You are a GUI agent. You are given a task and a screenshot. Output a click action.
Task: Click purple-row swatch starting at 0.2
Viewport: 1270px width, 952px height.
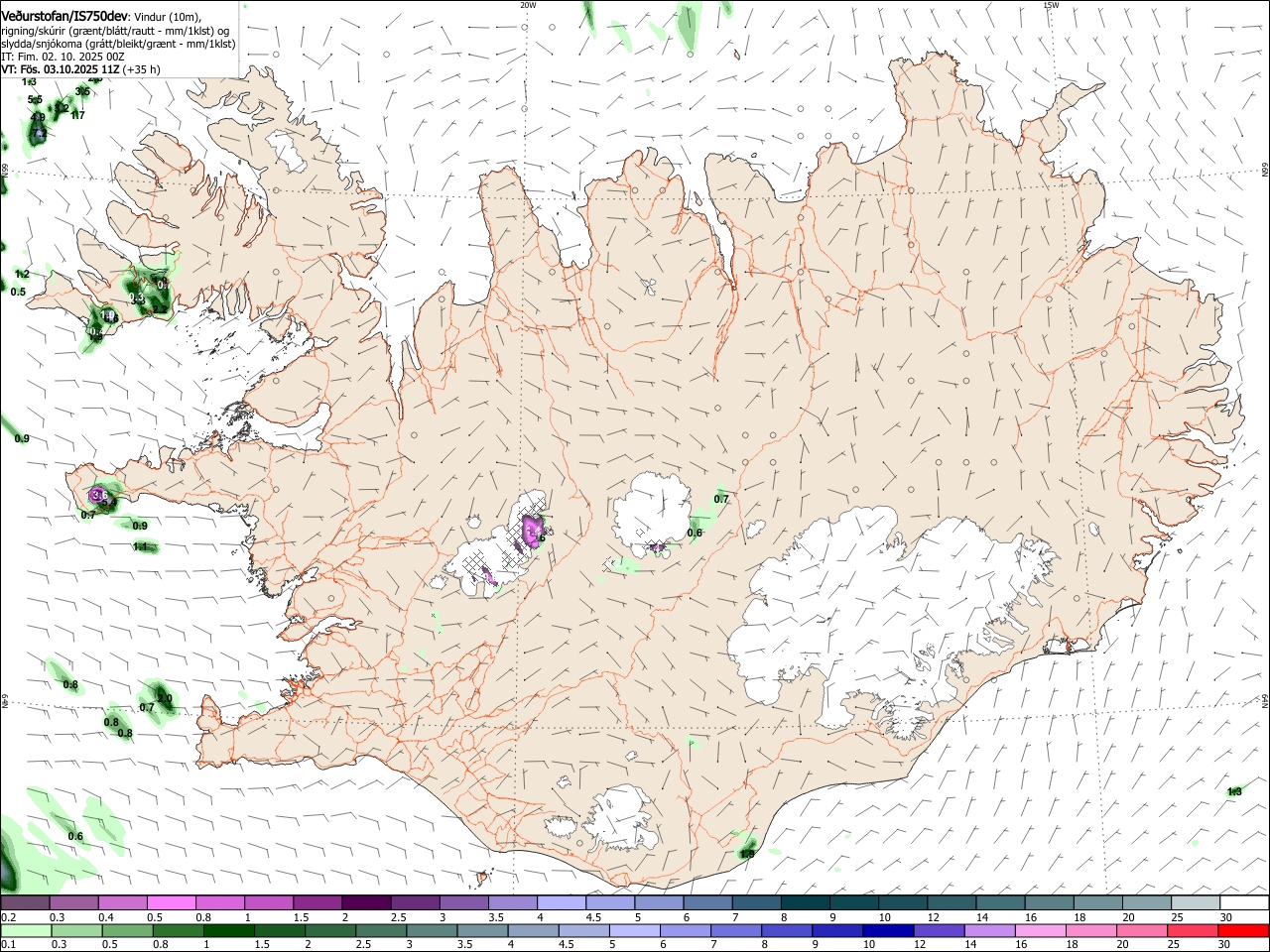(25, 903)
